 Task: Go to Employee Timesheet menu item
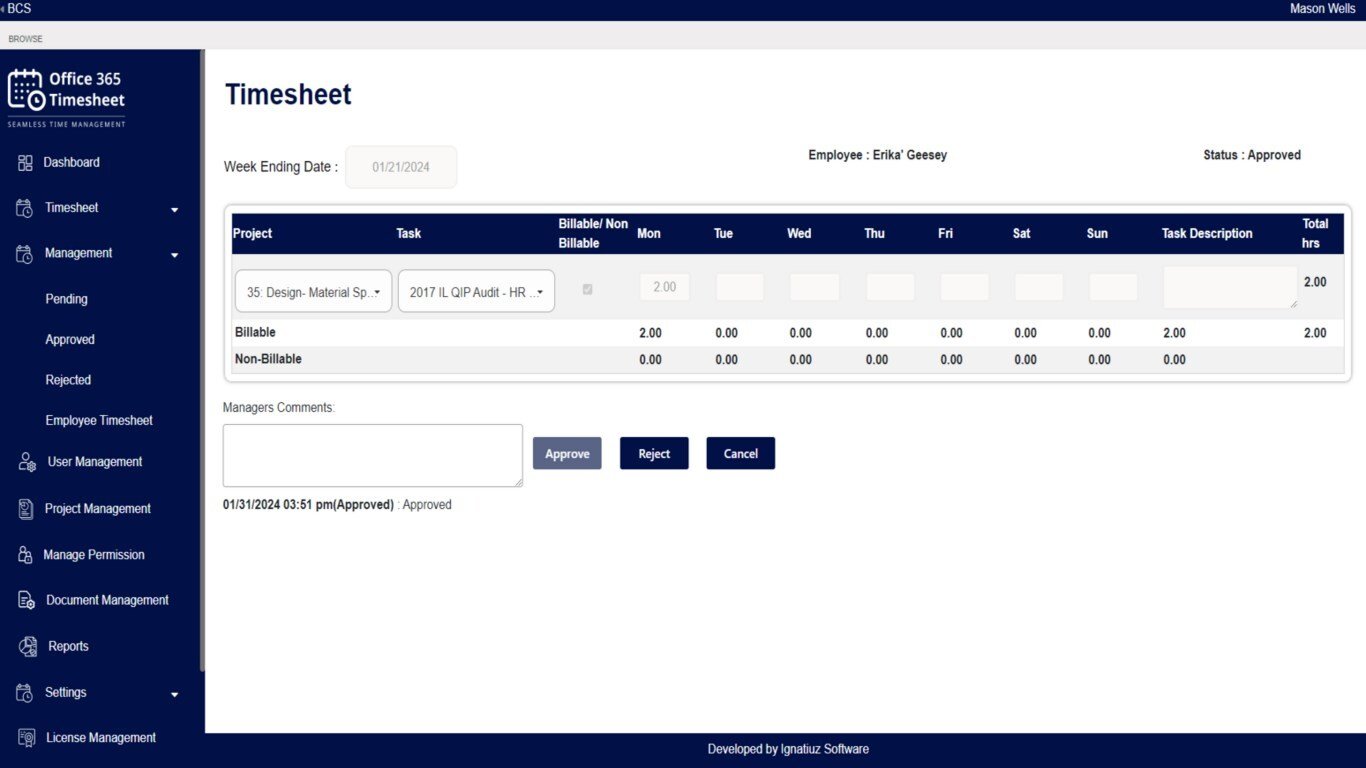click(x=99, y=421)
